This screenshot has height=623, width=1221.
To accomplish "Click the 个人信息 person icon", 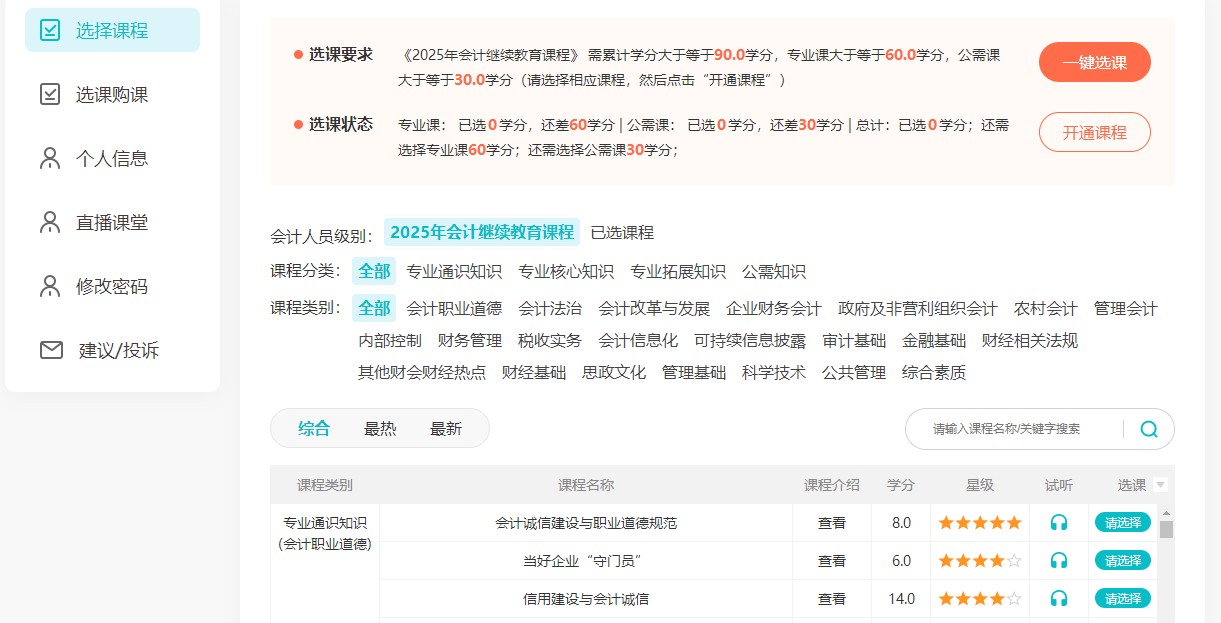I will 50,158.
